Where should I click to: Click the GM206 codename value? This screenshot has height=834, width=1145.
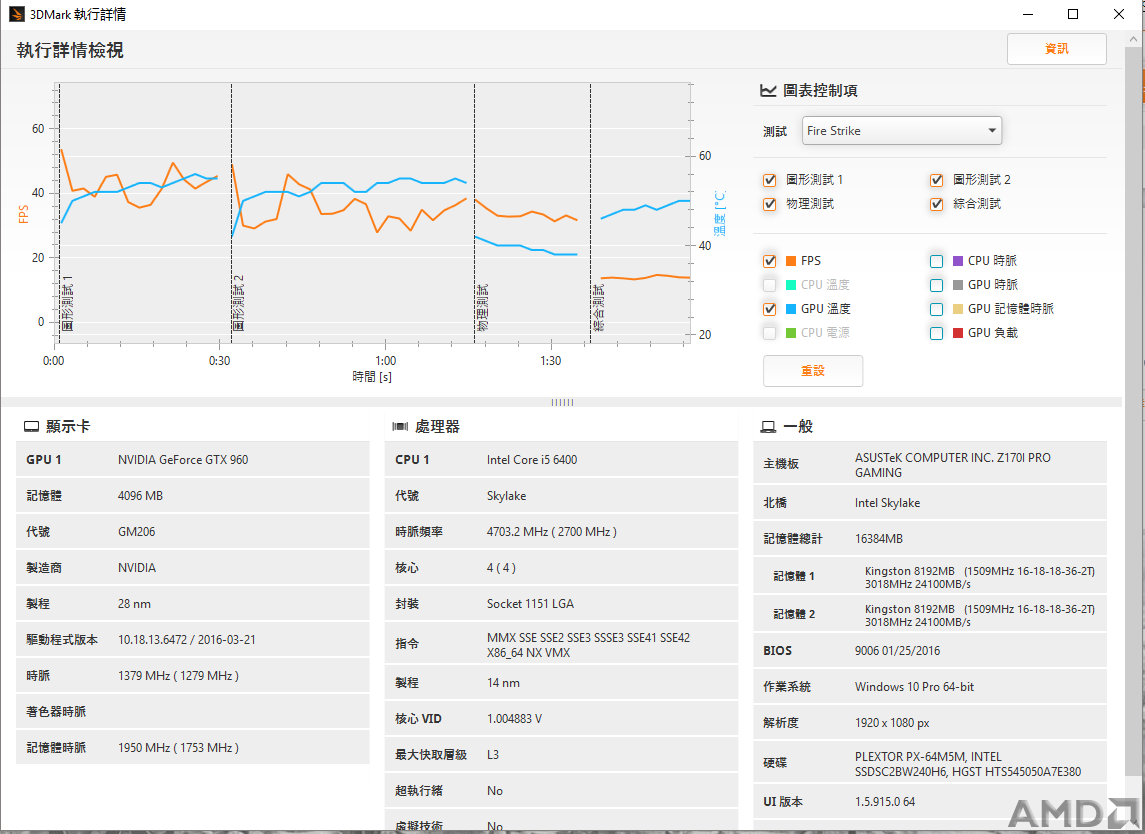[137, 532]
